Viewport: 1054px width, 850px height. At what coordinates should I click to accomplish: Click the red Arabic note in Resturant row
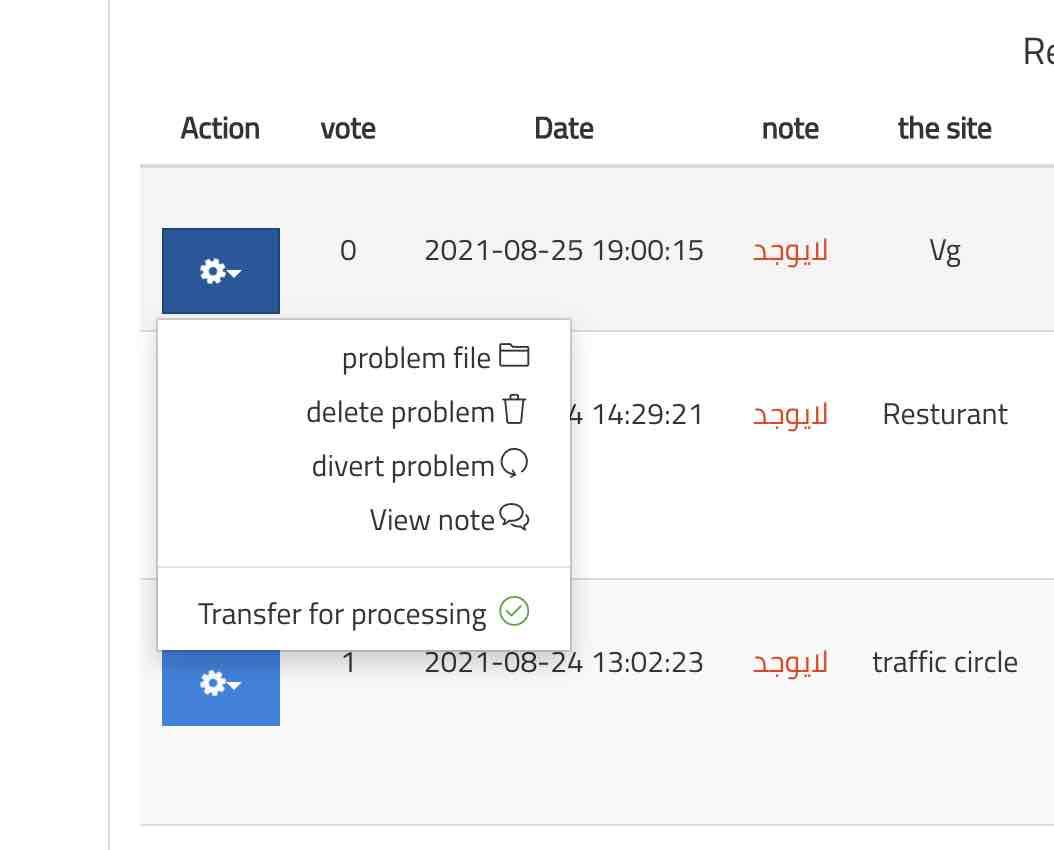790,414
